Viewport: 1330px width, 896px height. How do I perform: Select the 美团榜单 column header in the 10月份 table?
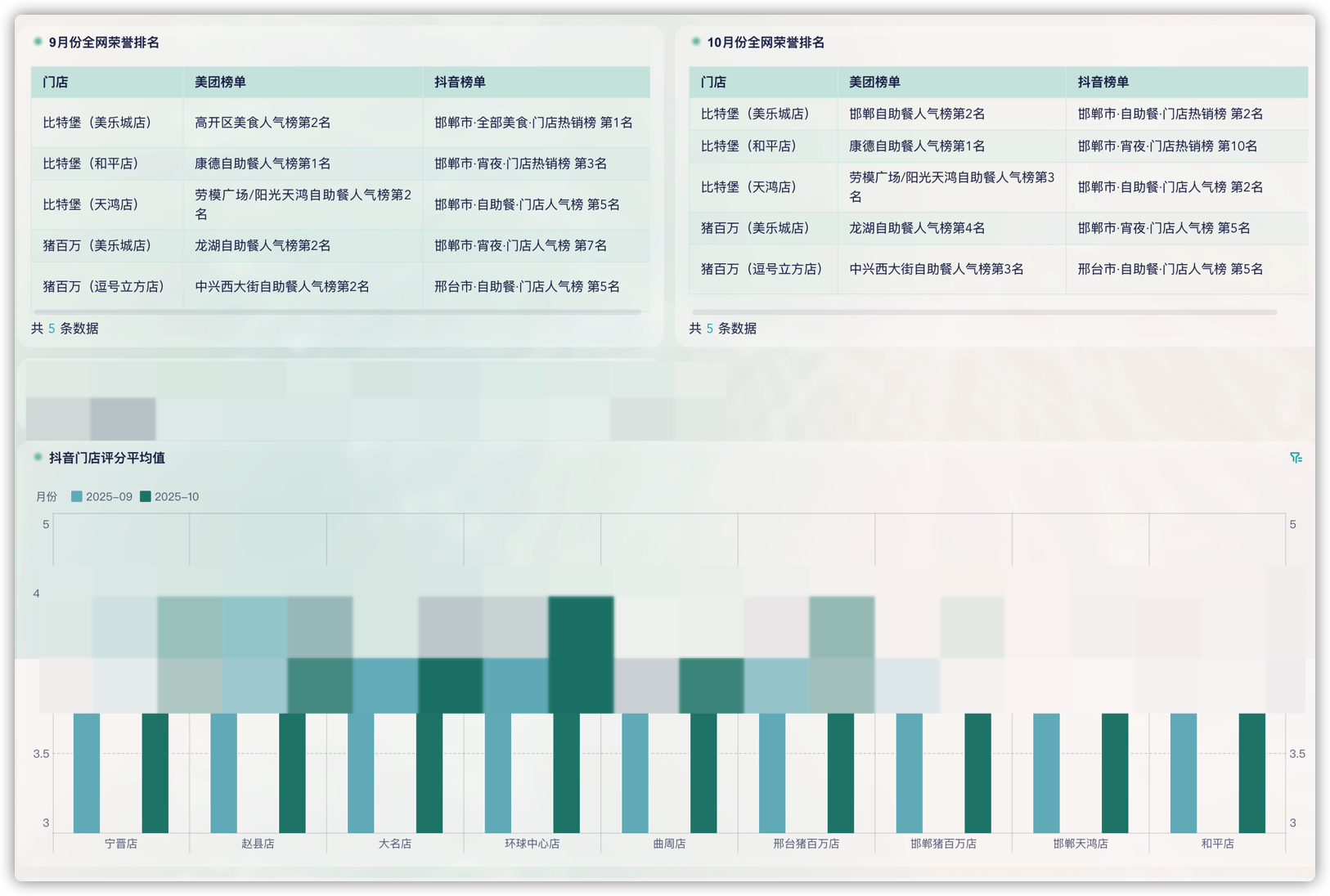951,82
